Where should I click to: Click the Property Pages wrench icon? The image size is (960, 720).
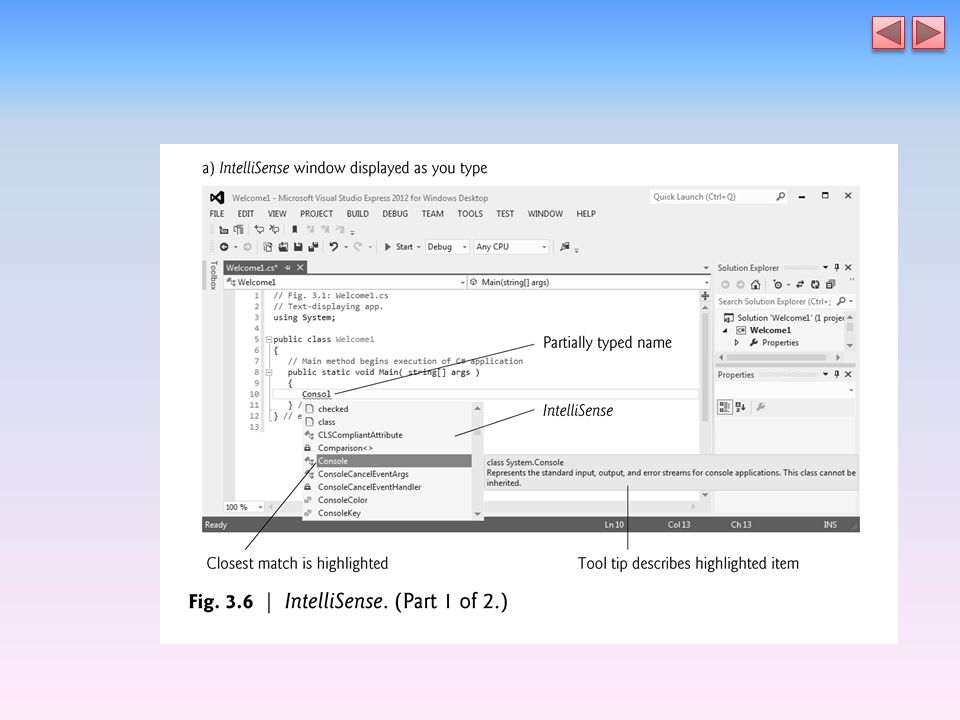tap(760, 407)
